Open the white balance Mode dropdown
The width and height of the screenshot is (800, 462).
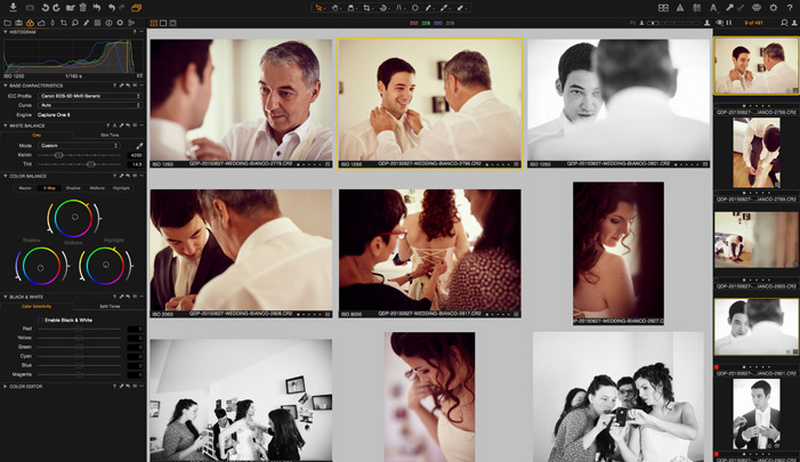click(x=79, y=145)
